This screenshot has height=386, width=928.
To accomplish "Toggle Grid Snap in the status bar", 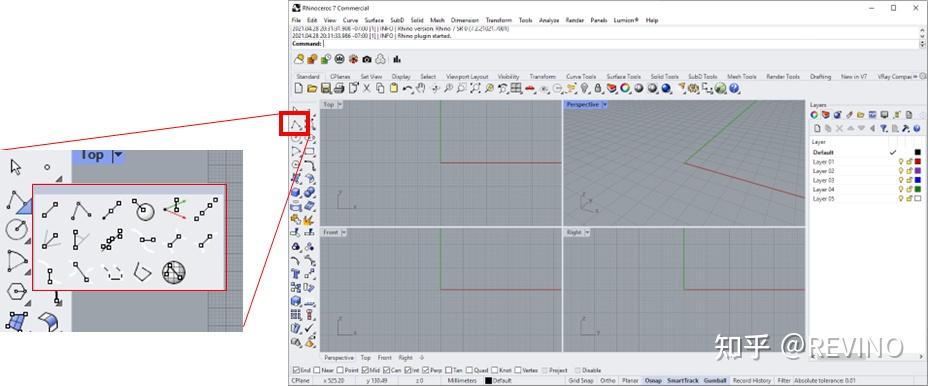I will click(581, 380).
